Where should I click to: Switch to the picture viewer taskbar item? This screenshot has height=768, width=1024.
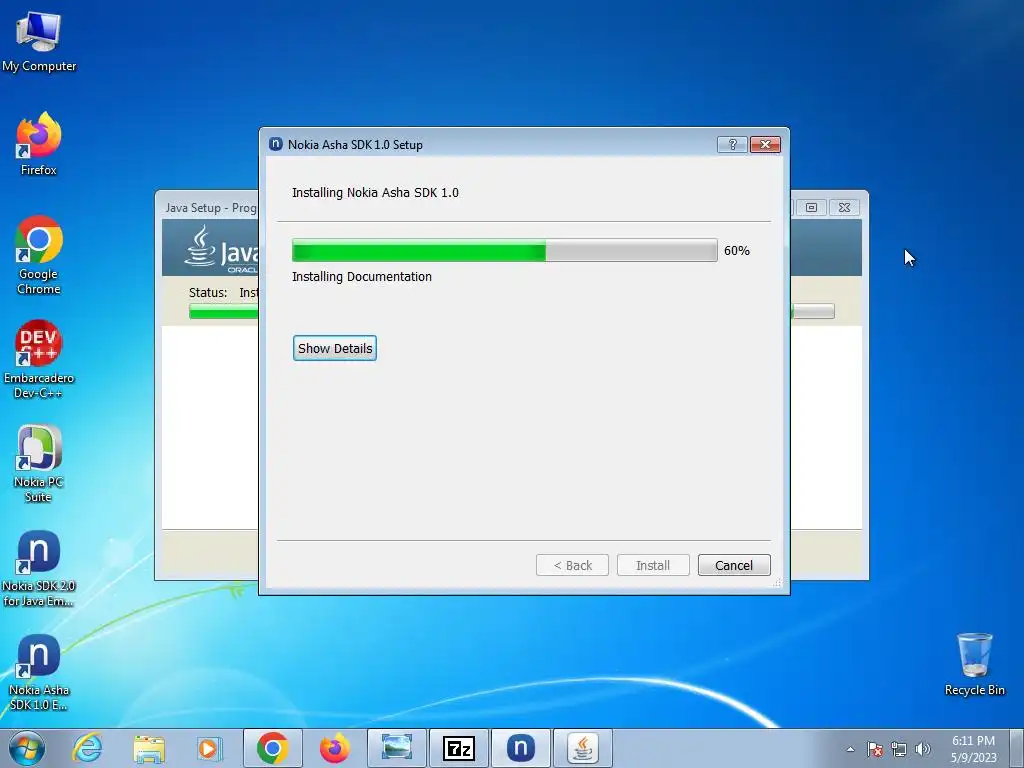click(x=396, y=748)
